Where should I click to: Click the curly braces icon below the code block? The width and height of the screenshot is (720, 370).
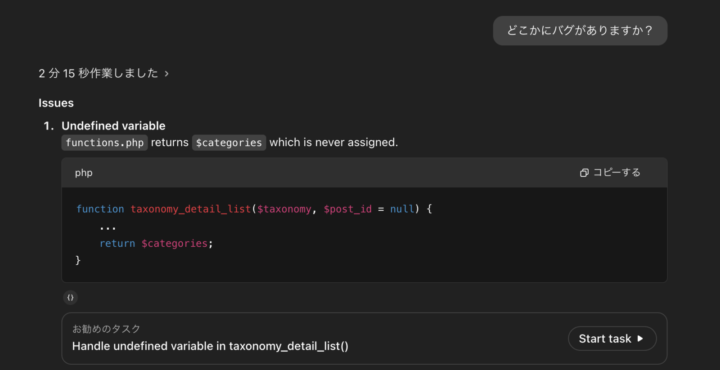click(x=70, y=297)
